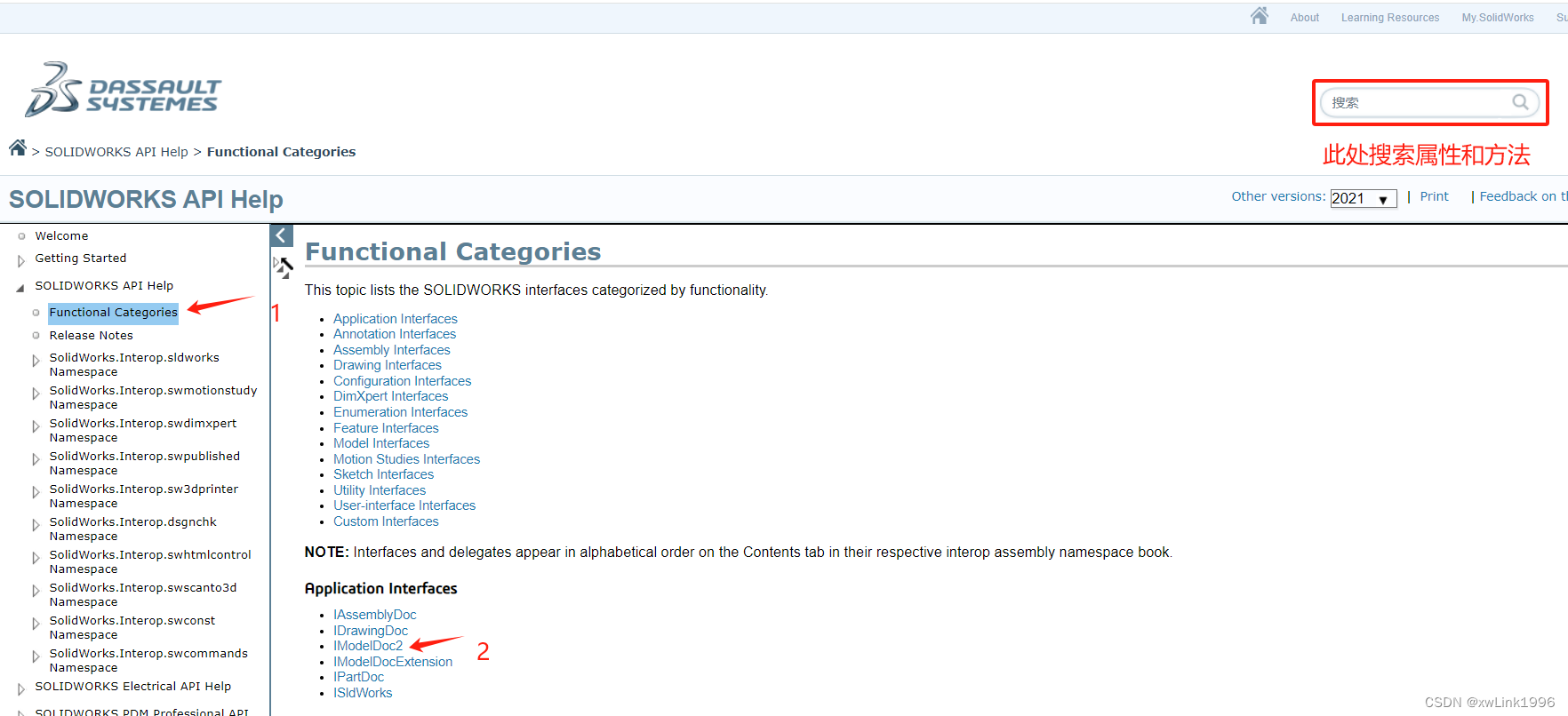Open Motion Studies Interfaces link
The height and width of the screenshot is (716, 1568).
tap(406, 459)
